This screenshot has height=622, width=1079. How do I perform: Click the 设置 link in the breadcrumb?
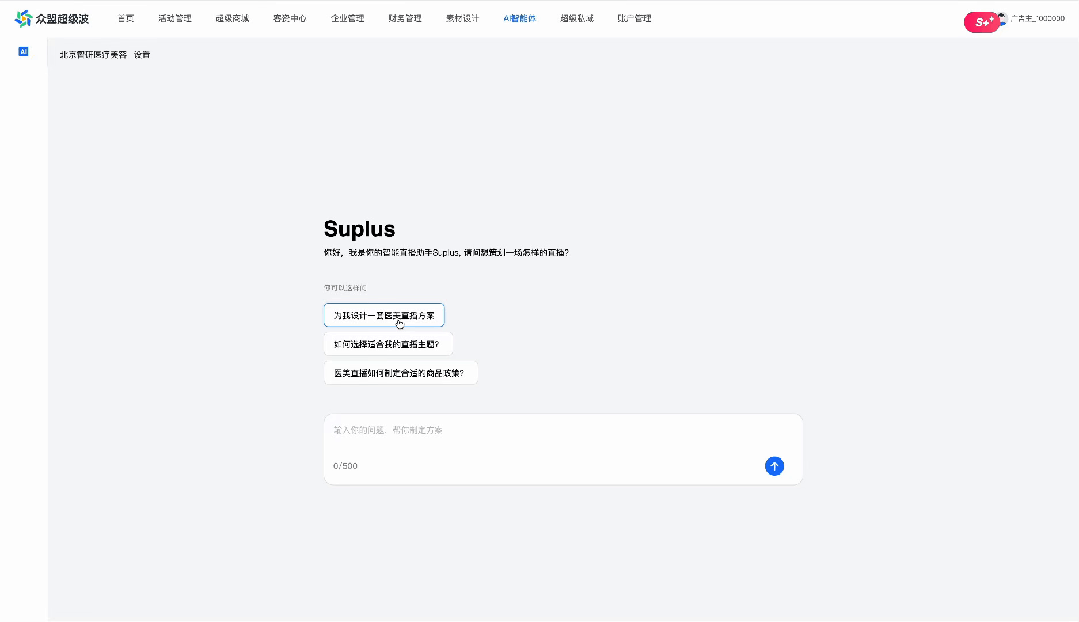(142, 54)
